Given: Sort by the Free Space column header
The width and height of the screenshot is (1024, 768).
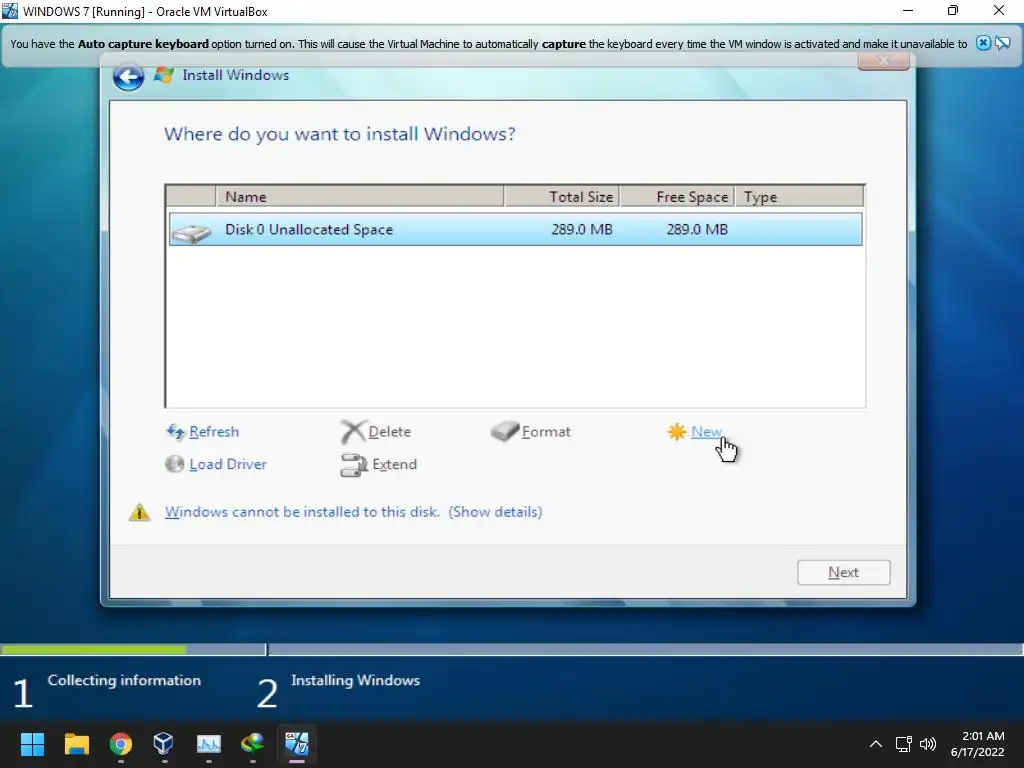Looking at the screenshot, I should [x=678, y=197].
